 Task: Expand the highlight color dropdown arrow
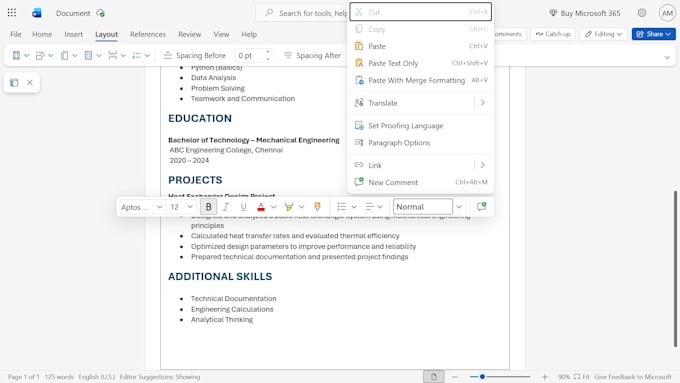(302, 207)
